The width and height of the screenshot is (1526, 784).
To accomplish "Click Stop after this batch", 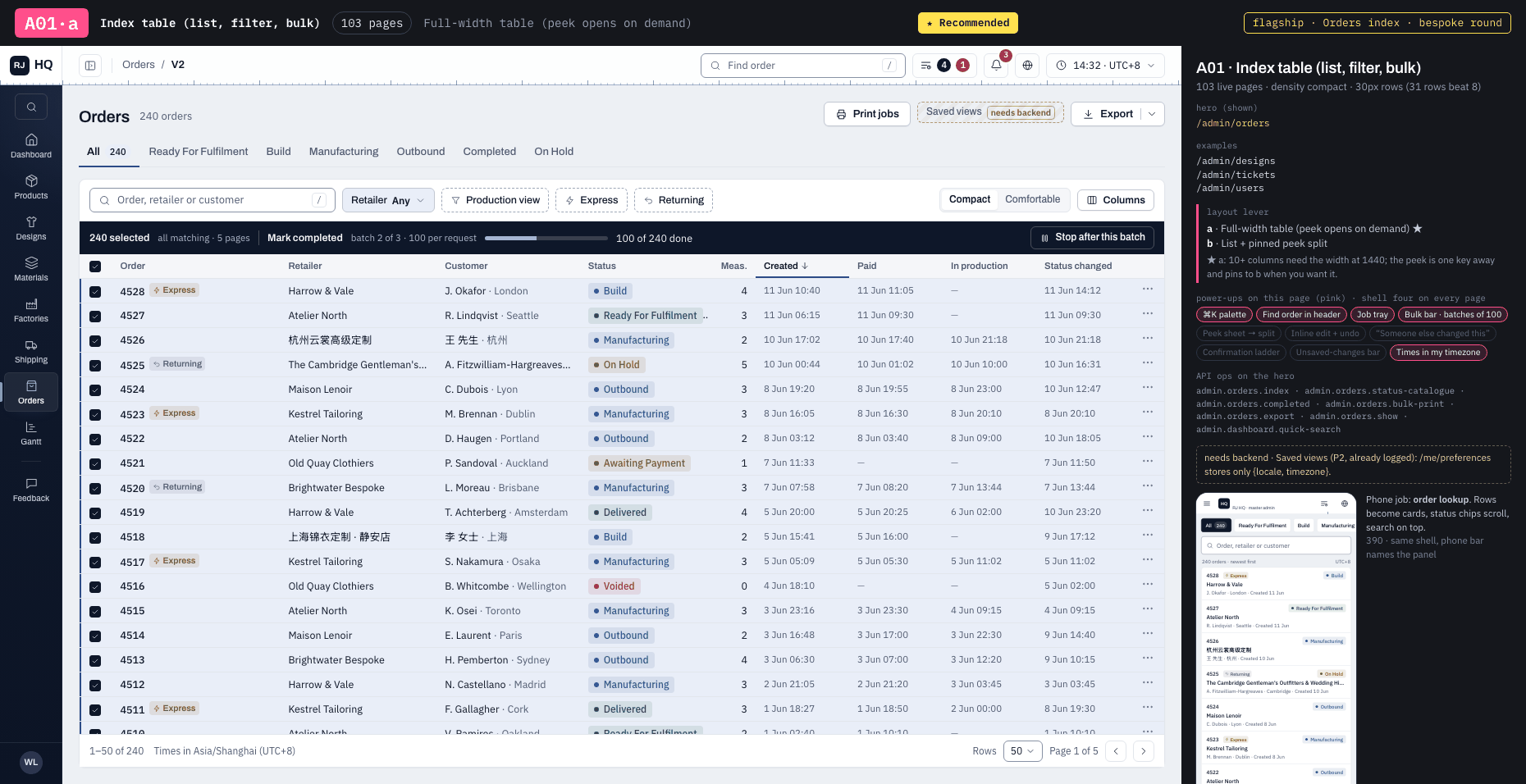I will 1092,238.
